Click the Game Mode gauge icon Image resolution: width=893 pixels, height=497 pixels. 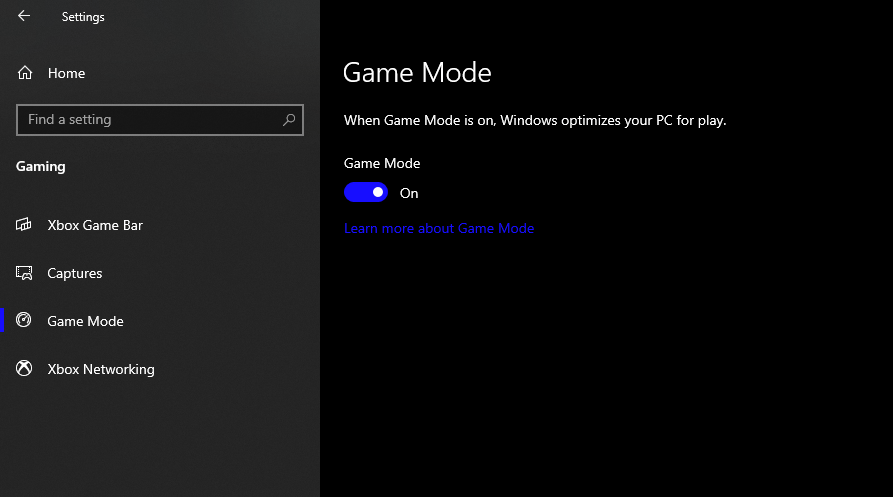coord(24,321)
